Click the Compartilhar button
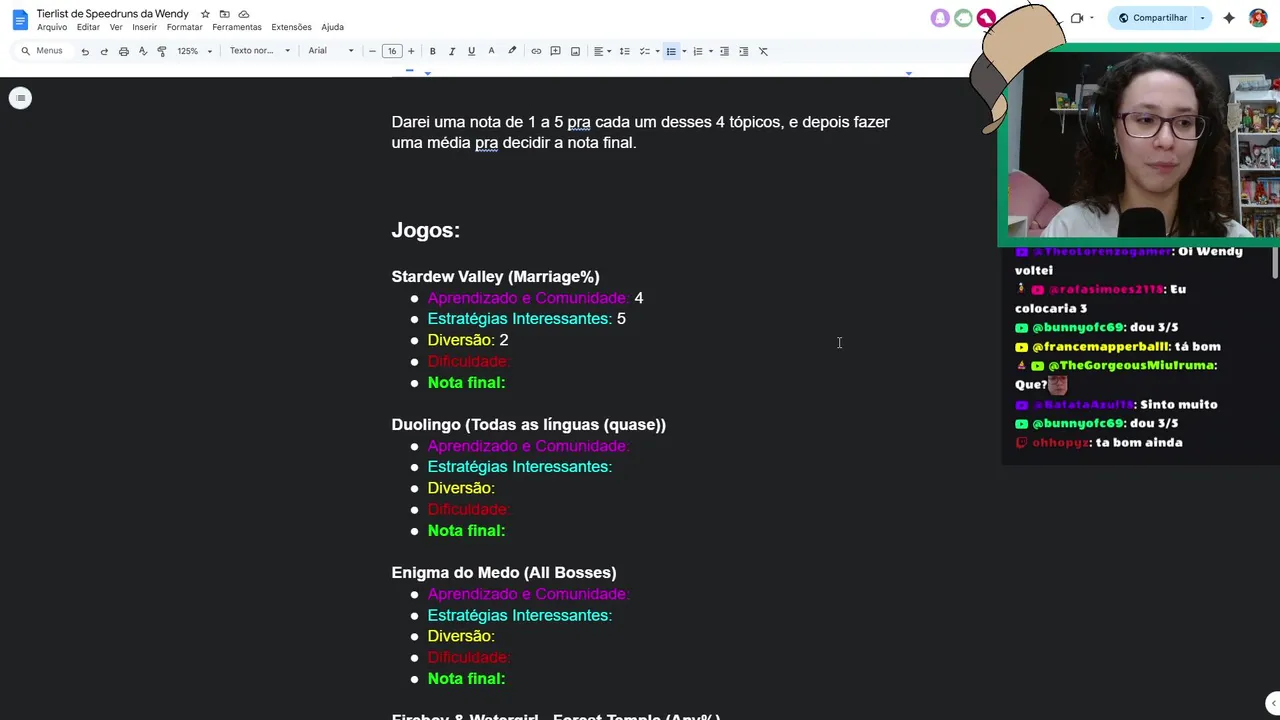This screenshot has width=1280, height=720. click(1152, 18)
